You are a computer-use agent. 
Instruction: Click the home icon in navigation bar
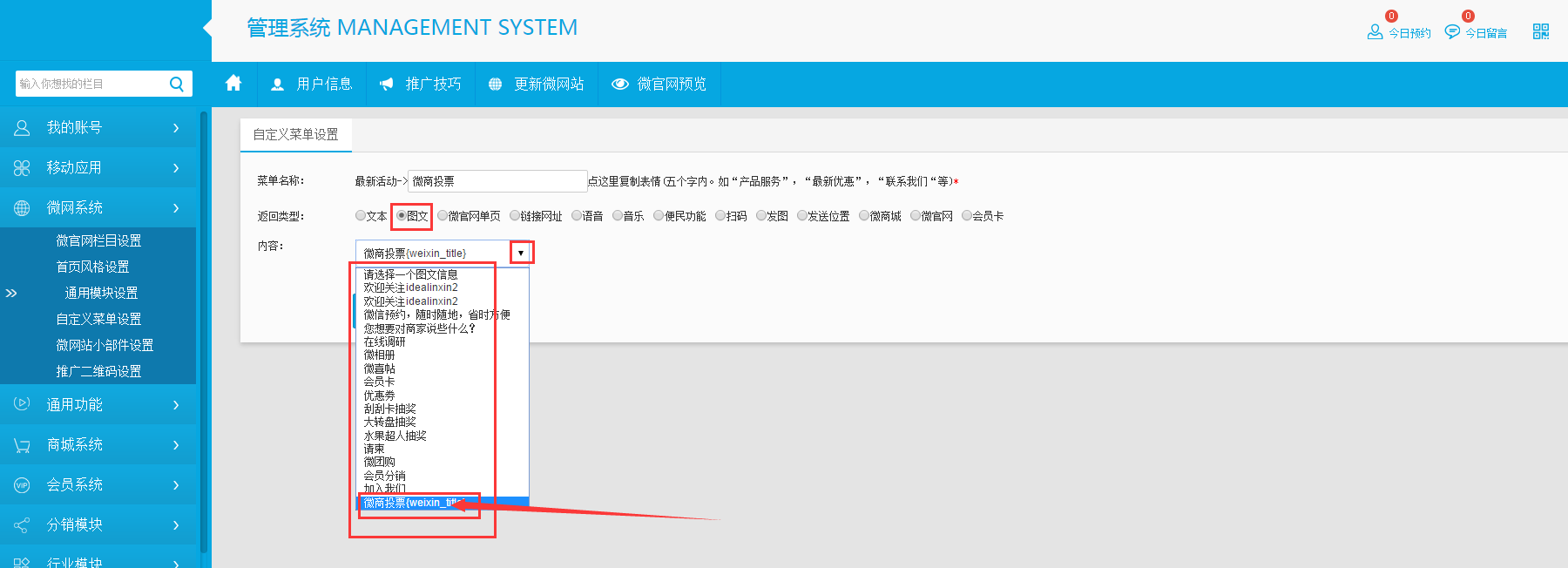coord(233,84)
